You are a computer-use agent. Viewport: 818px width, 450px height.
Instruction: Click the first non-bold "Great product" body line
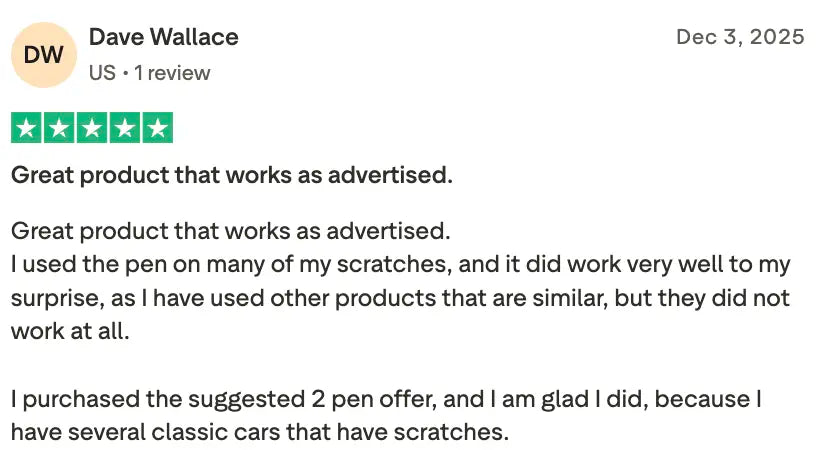[231, 232]
